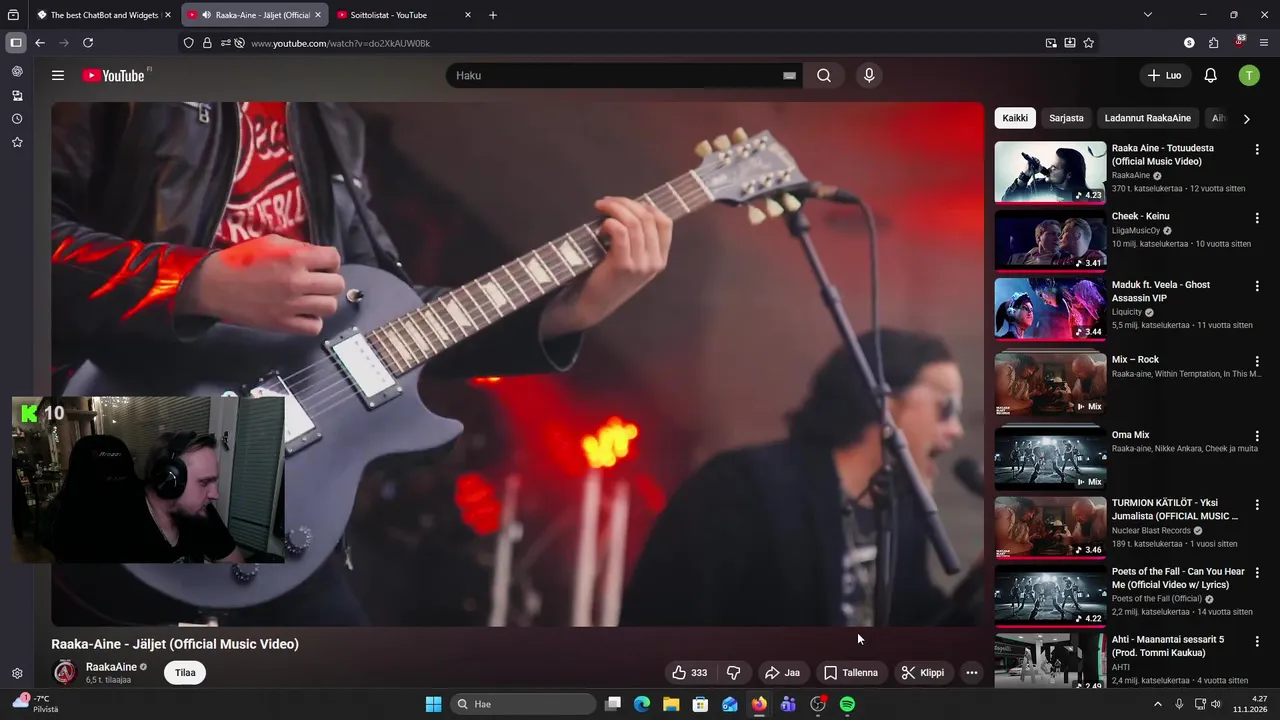
Task: Go back in browser history
Action: pos(40,43)
